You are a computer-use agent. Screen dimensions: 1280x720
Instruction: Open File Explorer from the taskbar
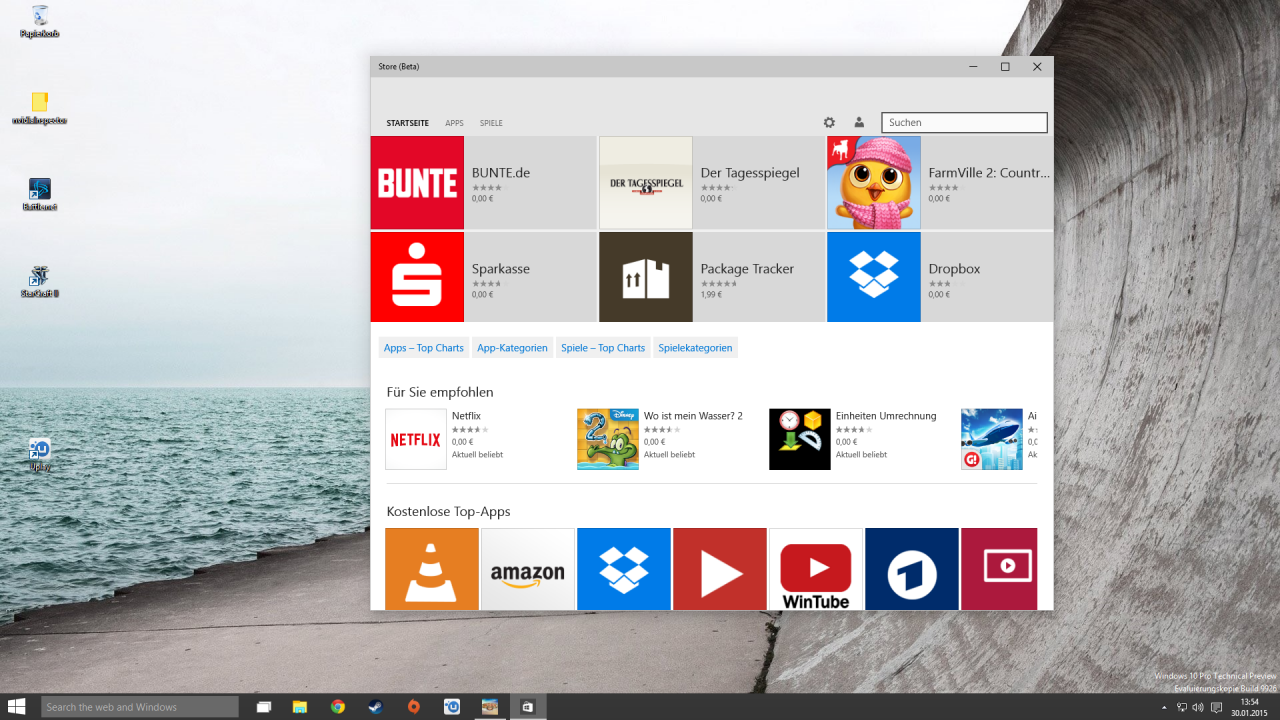tap(299, 707)
